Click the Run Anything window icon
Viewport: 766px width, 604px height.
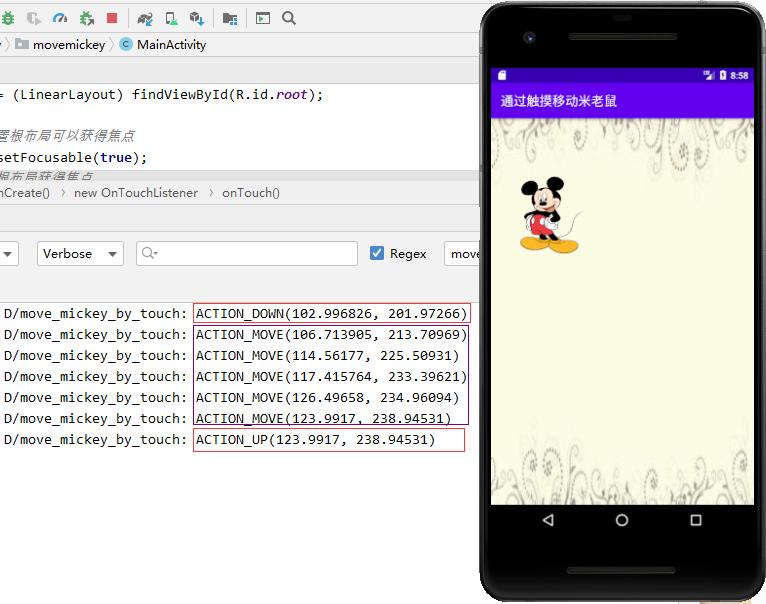pyautogui.click(x=263, y=19)
